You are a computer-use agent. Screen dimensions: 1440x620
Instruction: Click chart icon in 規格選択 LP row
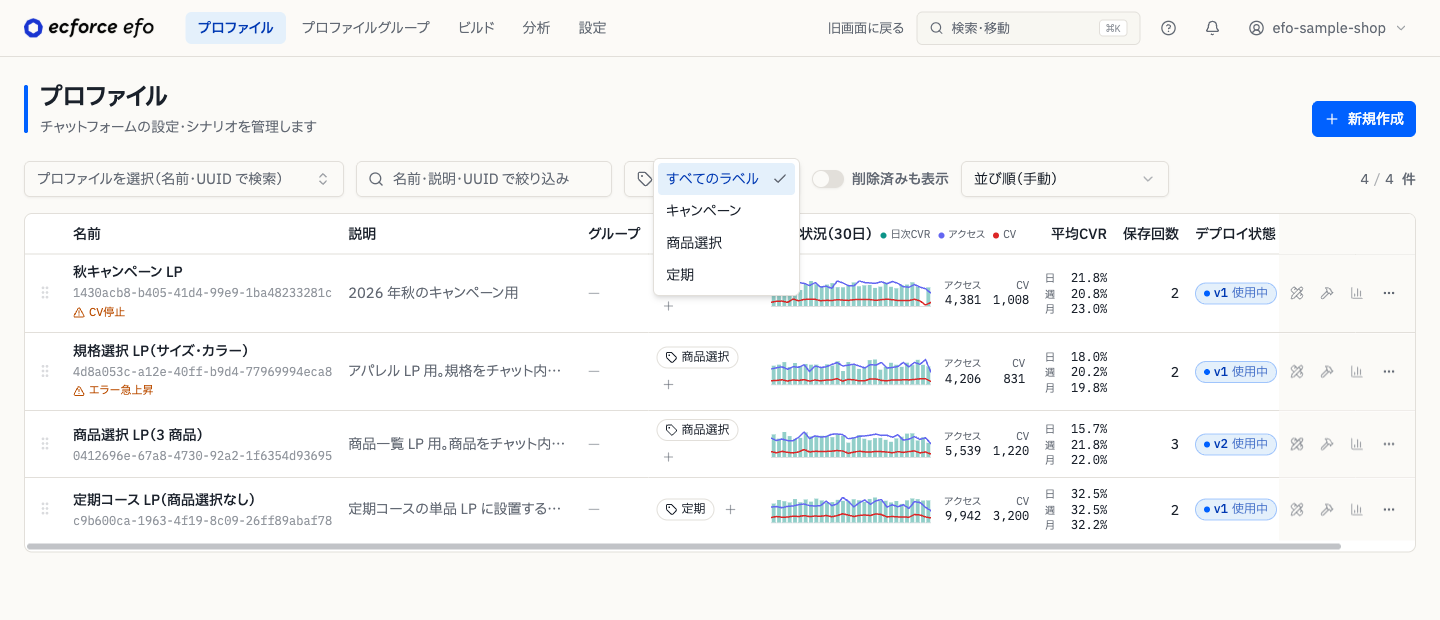pos(1357,372)
